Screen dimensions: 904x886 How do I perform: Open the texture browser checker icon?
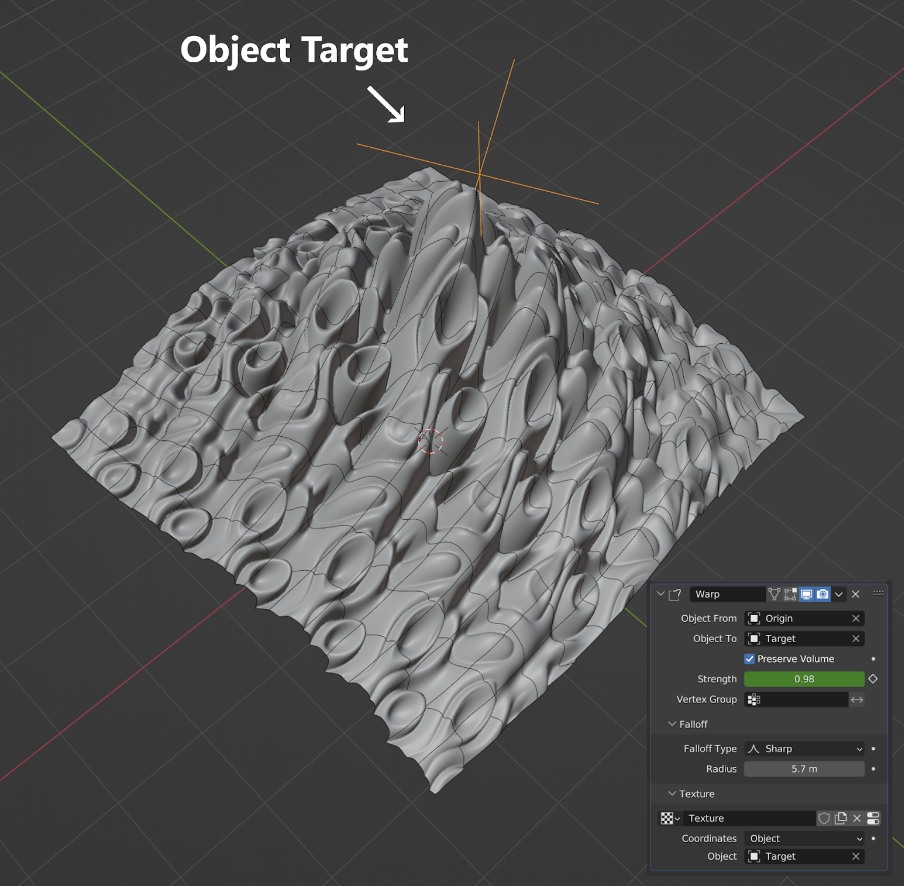666,818
